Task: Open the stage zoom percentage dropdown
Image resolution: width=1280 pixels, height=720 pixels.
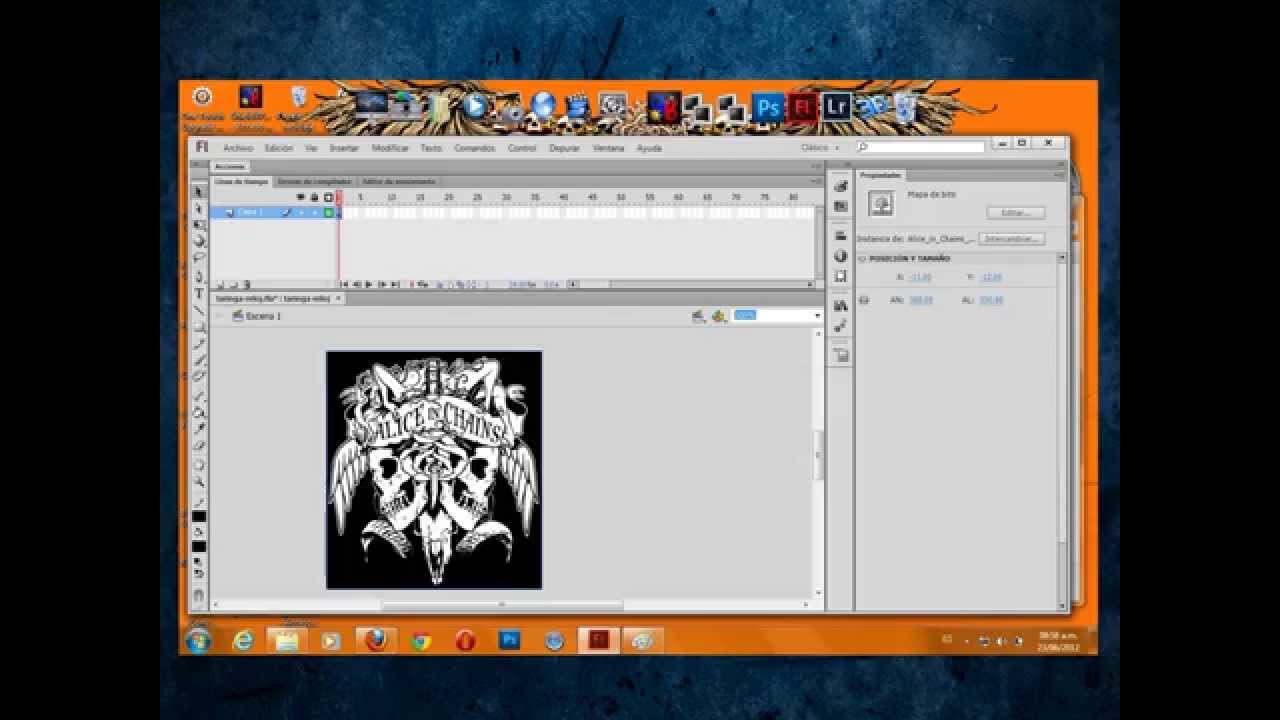Action: [817, 316]
